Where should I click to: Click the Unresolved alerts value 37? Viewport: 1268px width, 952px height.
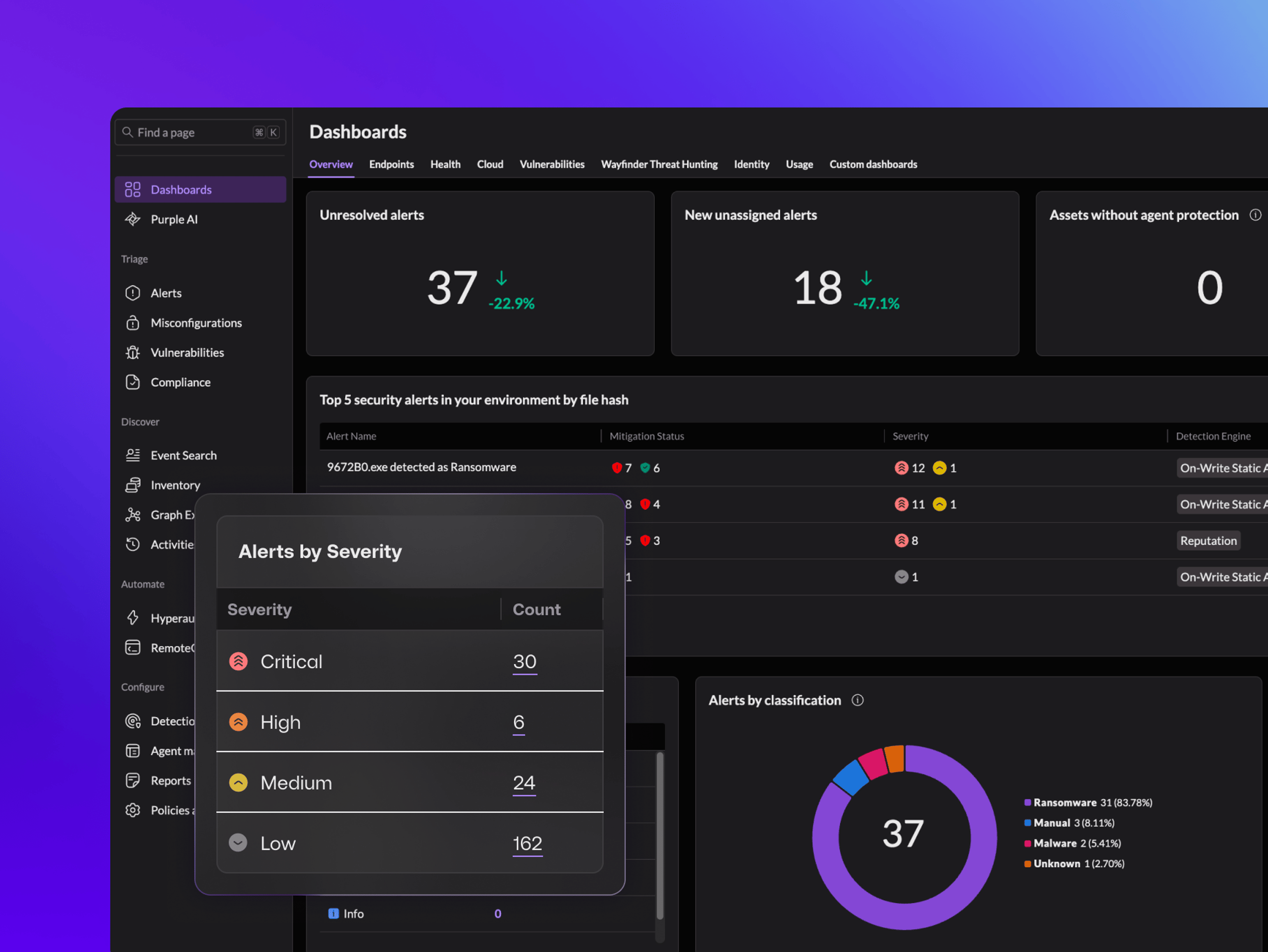coord(452,288)
